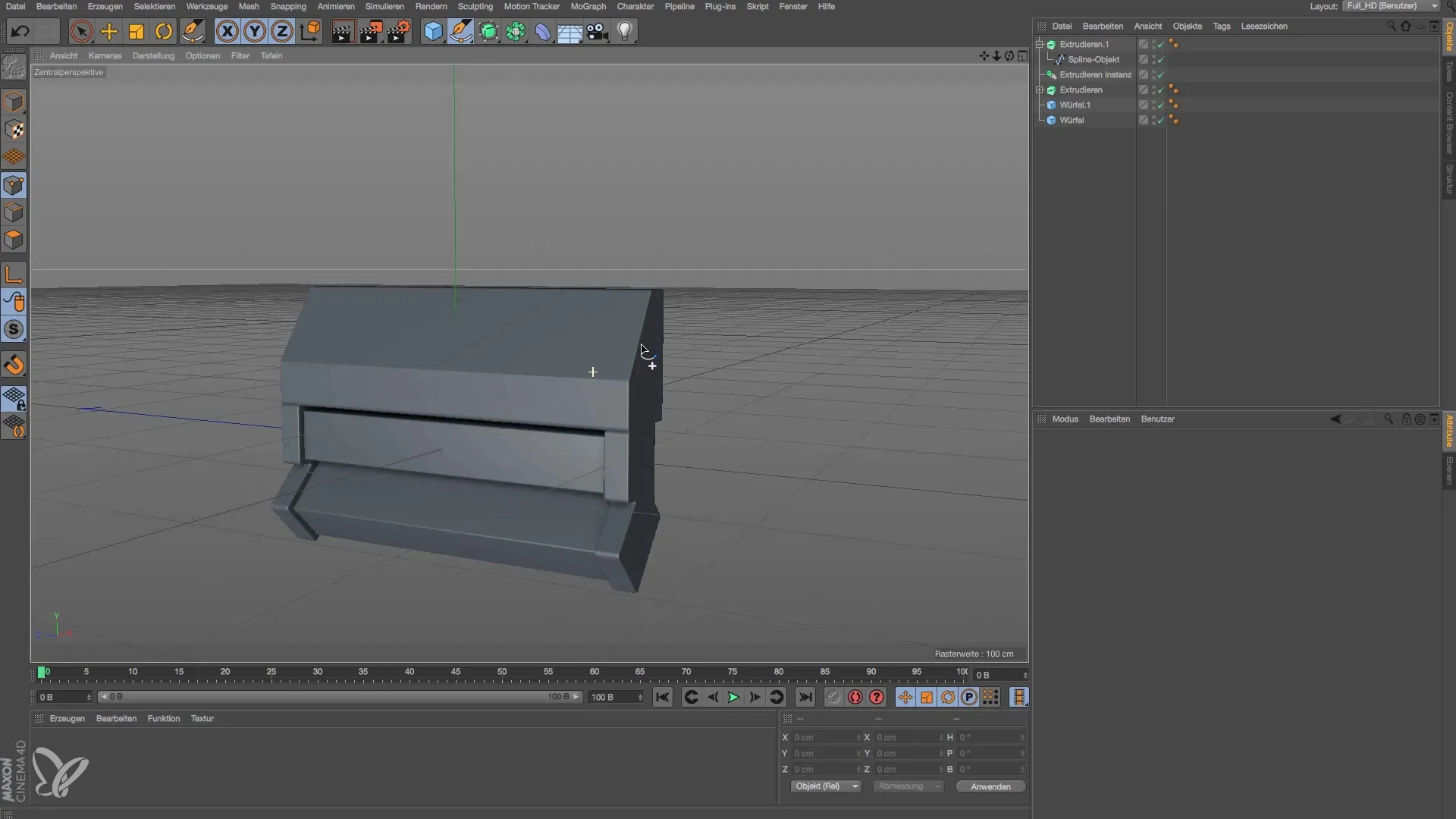
Task: Select the Live Selection tool
Action: (81, 31)
